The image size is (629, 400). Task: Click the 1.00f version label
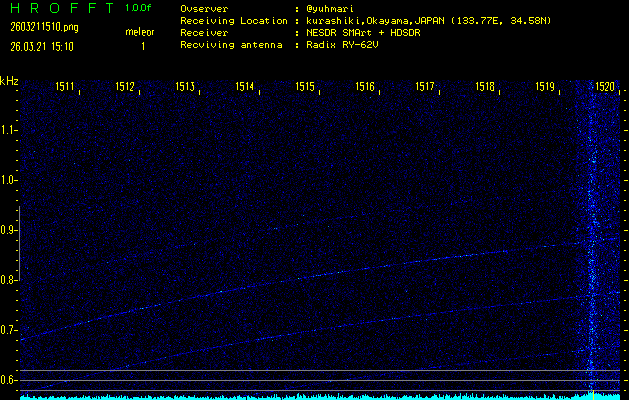[x=139, y=8]
